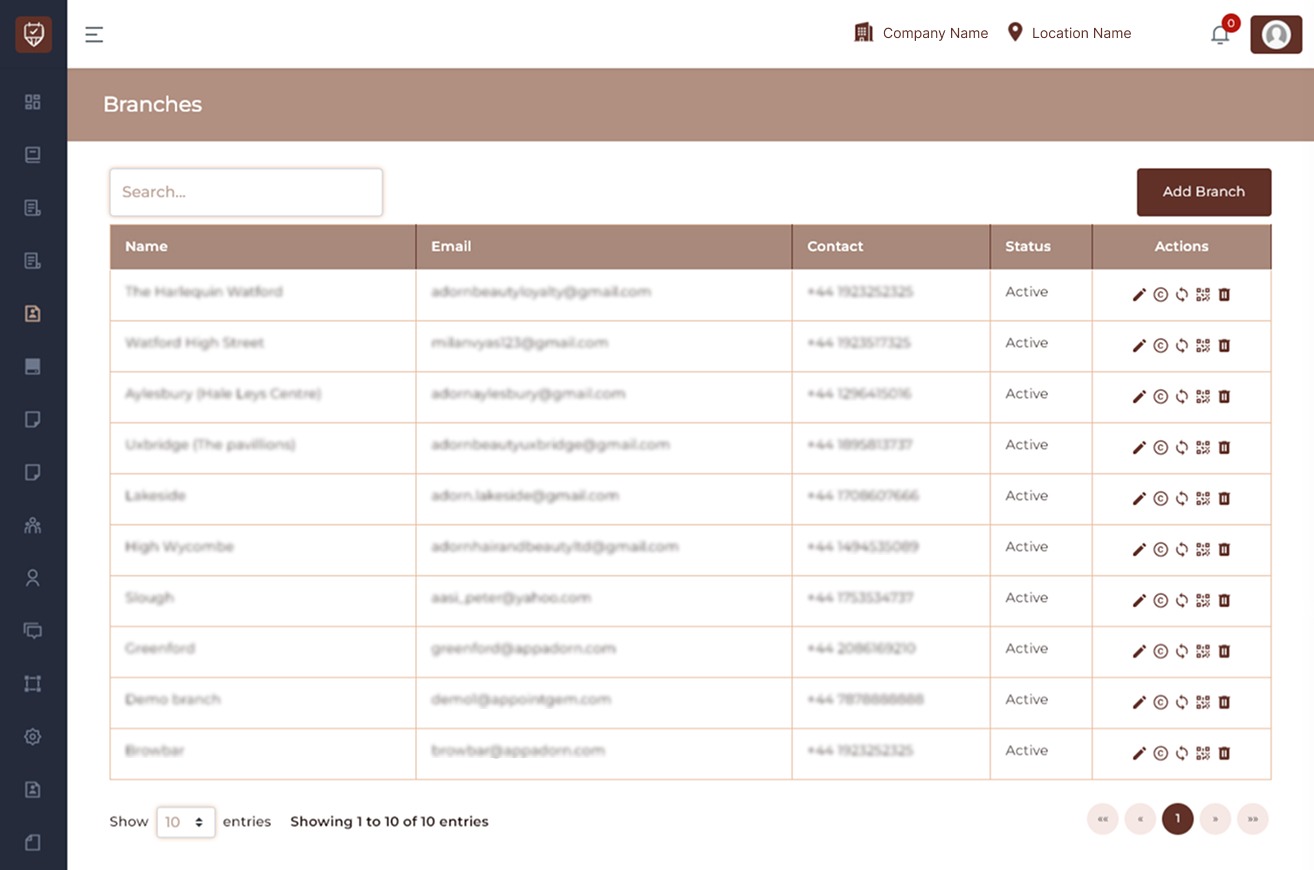Screen dimensions: 1314x870
Task: Sort table by Status column header
Action: click(1028, 247)
